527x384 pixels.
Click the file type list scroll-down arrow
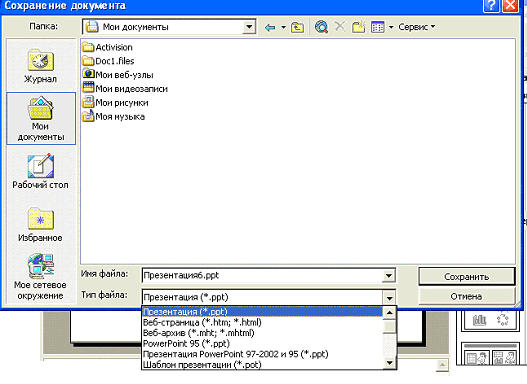(389, 363)
